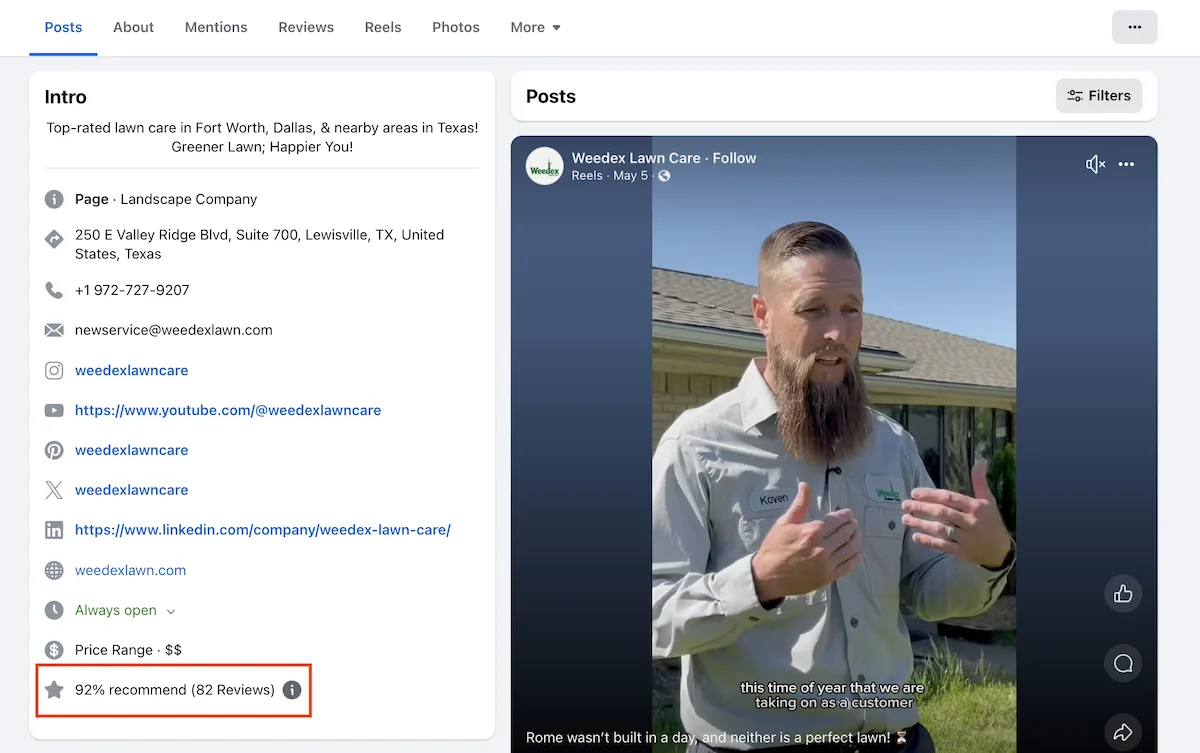Click the star reviews icon
1200x753 pixels.
[x=54, y=690]
